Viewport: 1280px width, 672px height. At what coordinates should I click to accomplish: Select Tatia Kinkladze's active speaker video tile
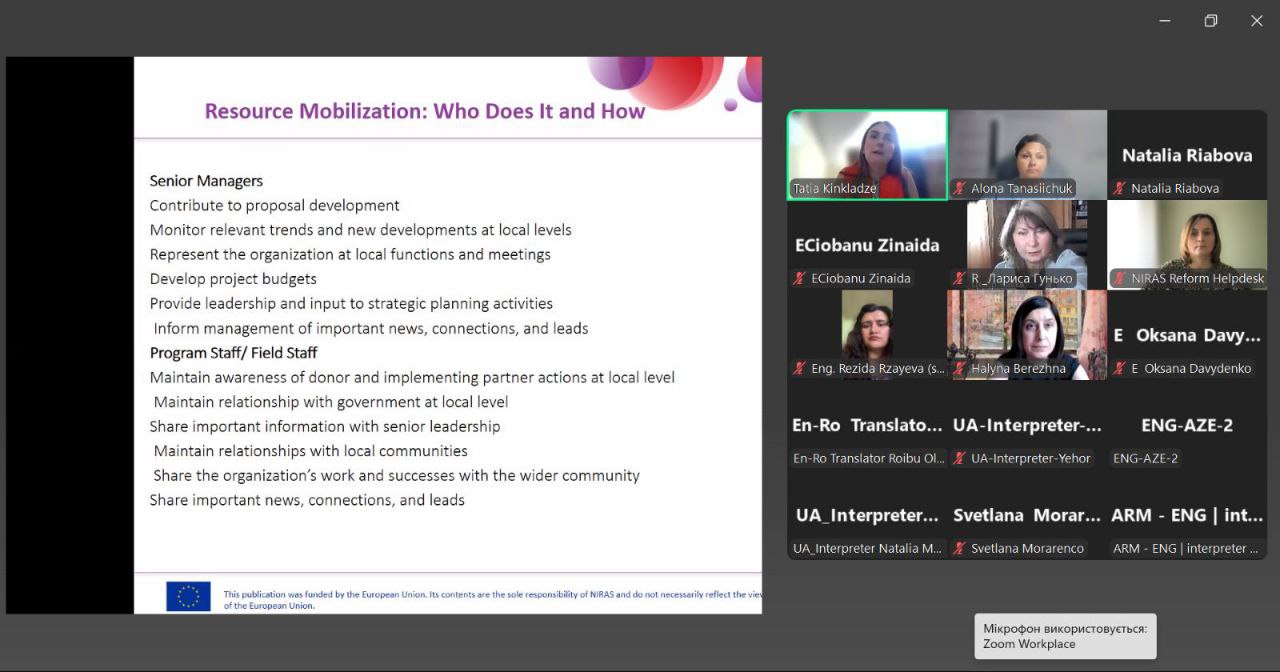tap(867, 150)
